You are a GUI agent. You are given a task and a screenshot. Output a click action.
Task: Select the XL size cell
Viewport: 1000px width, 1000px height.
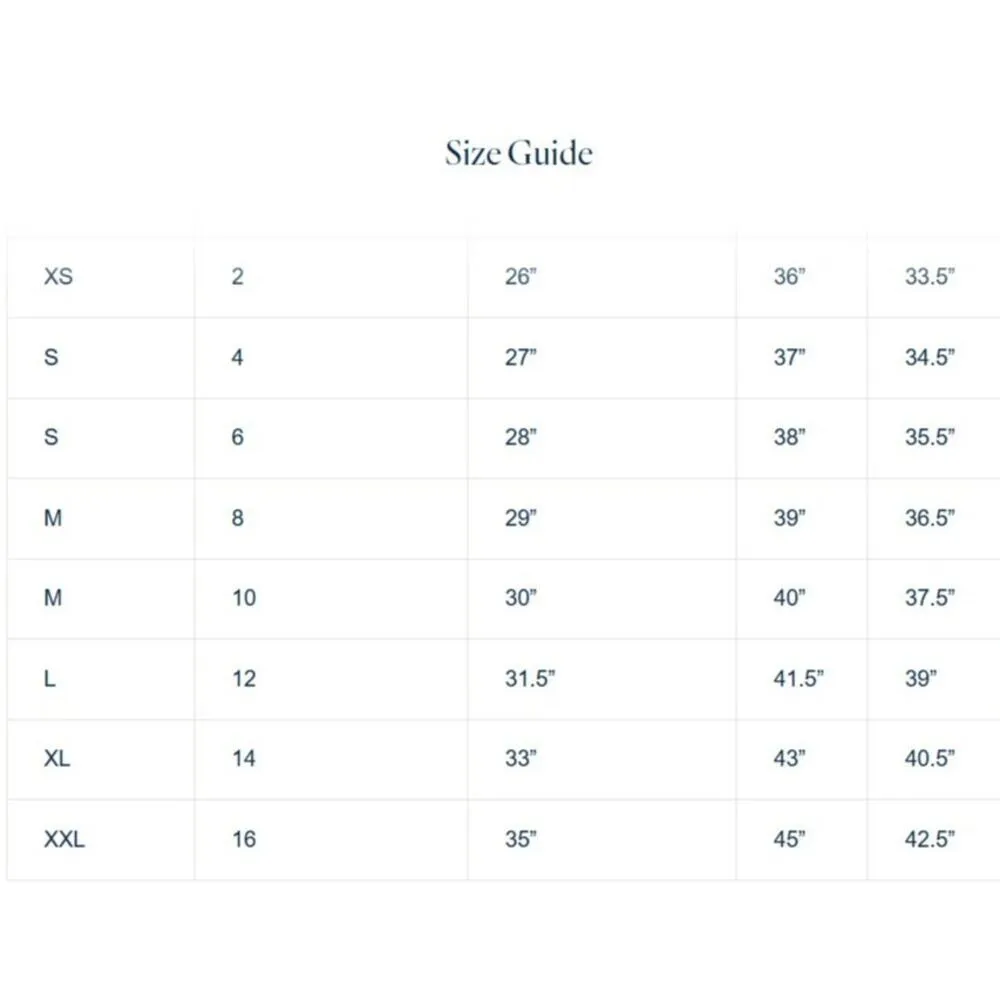click(x=57, y=758)
